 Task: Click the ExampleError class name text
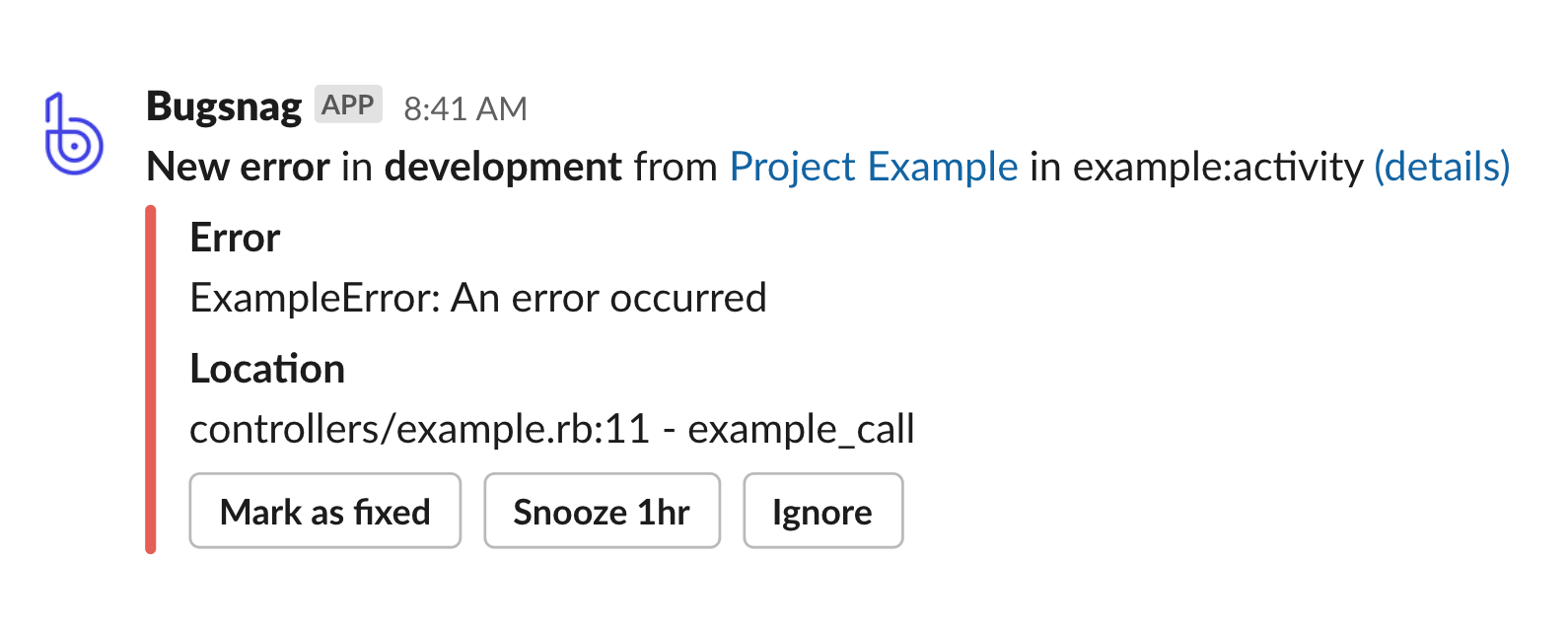315,298
